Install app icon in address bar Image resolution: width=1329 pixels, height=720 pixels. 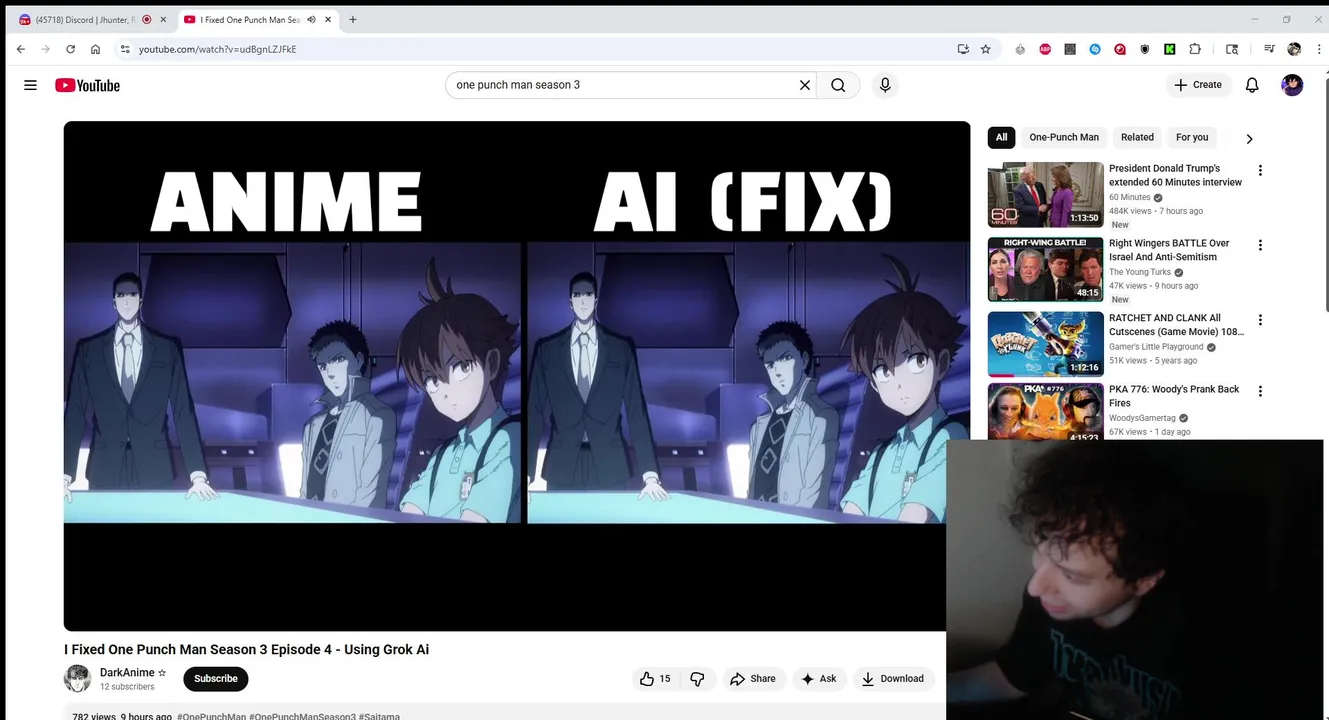[x=963, y=49]
